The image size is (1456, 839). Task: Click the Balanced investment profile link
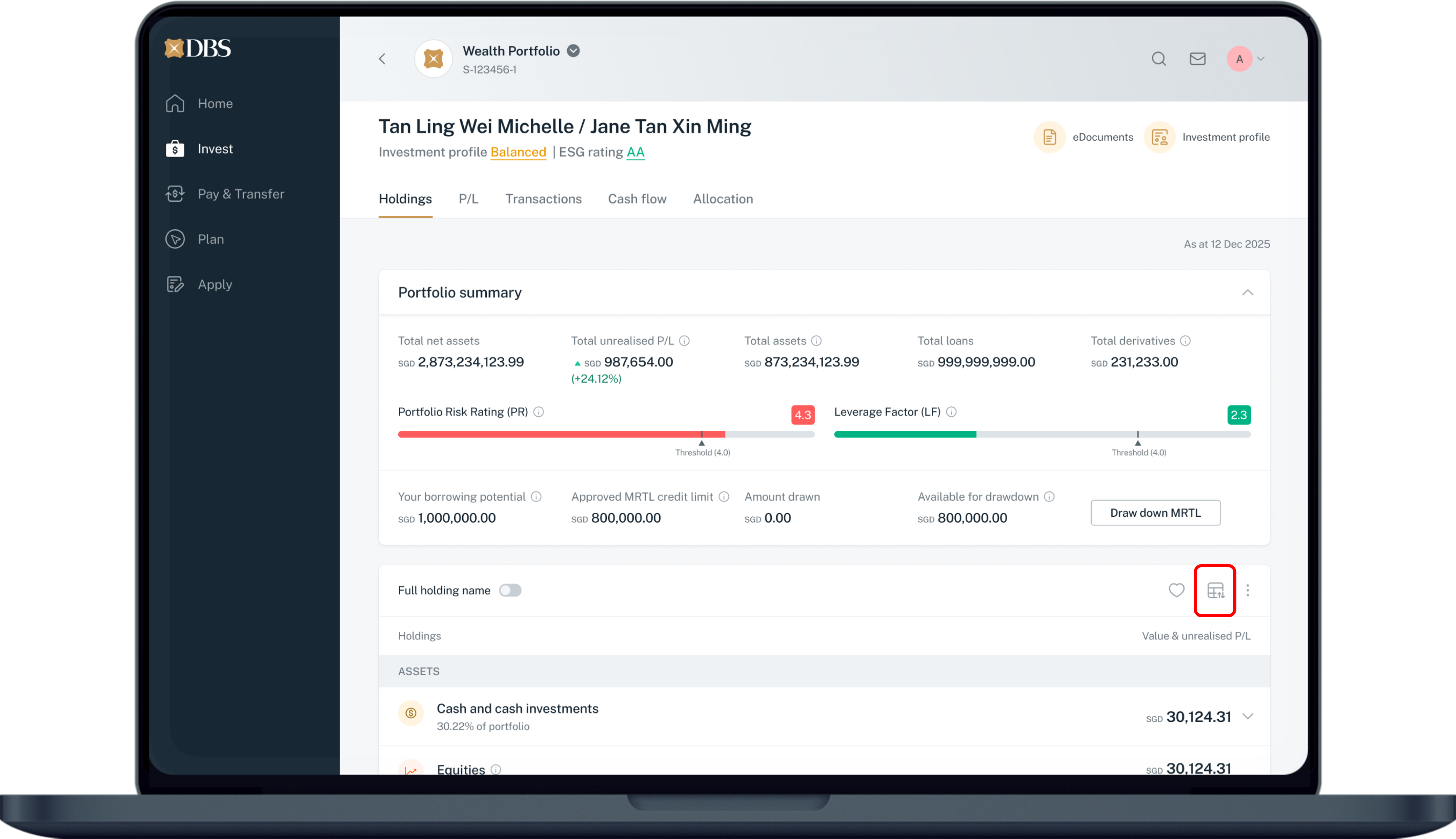click(518, 152)
